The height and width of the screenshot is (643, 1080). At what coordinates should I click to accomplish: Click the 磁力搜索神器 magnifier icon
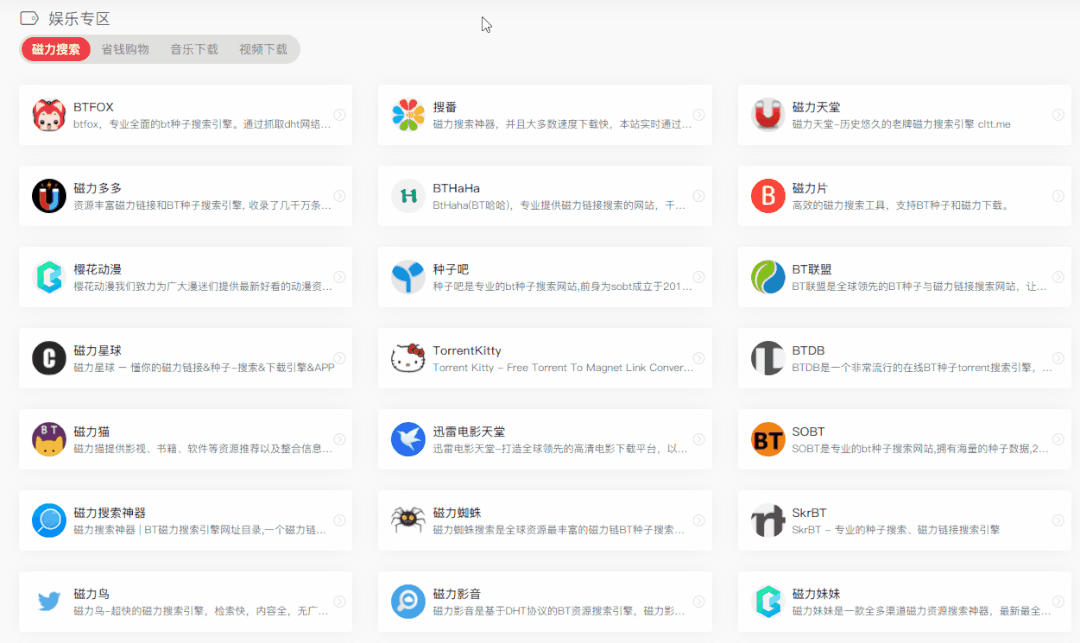coord(49,521)
